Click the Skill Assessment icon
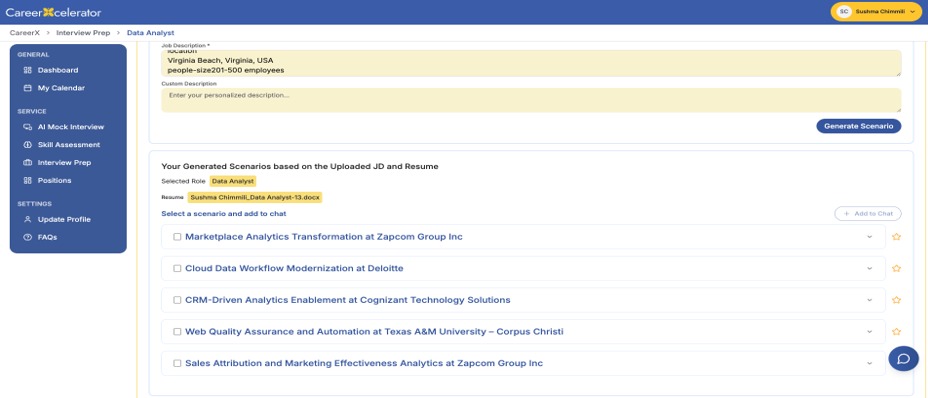The height and width of the screenshot is (398, 928). [27, 145]
